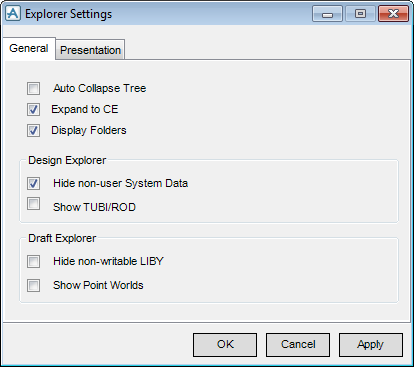The height and width of the screenshot is (367, 414).
Task: Disable the Display Folders checkbox
Action: click(33, 130)
